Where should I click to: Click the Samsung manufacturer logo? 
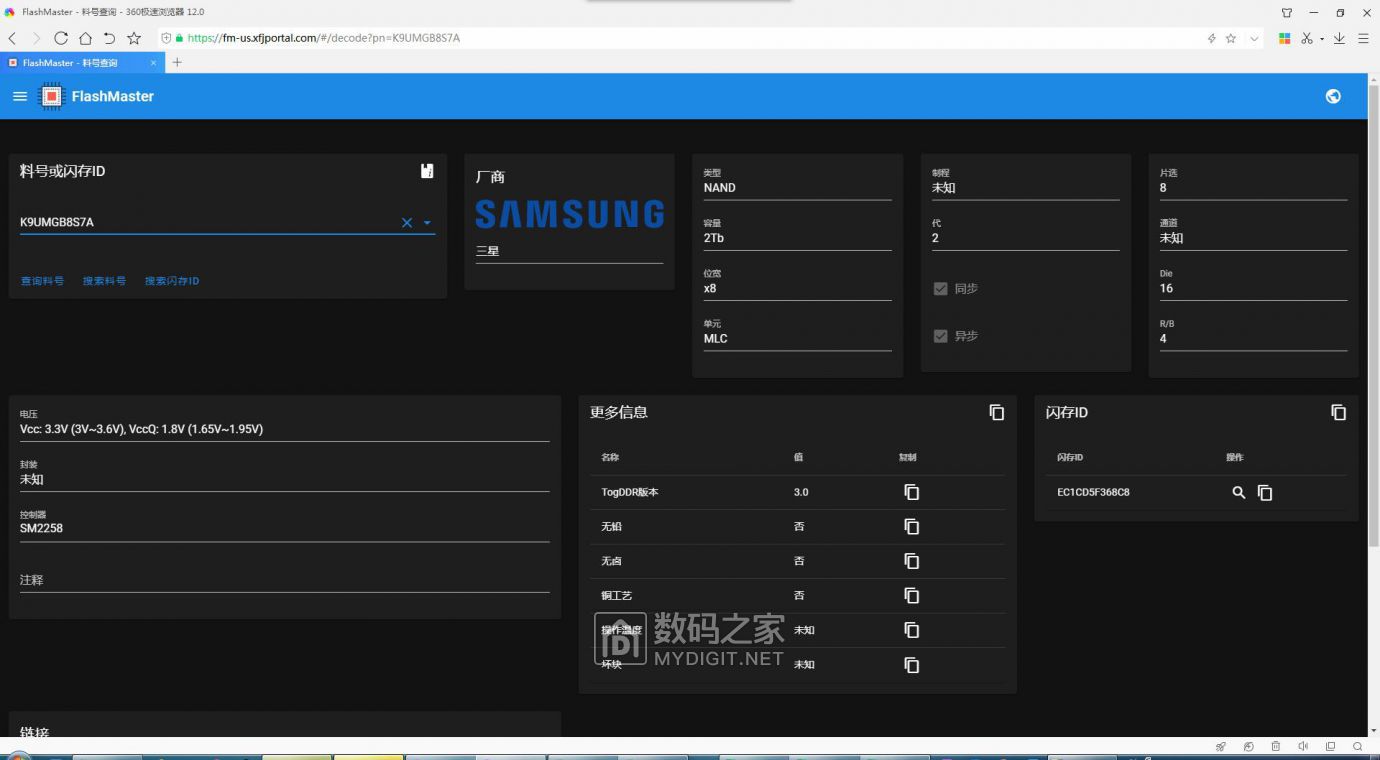[569, 214]
